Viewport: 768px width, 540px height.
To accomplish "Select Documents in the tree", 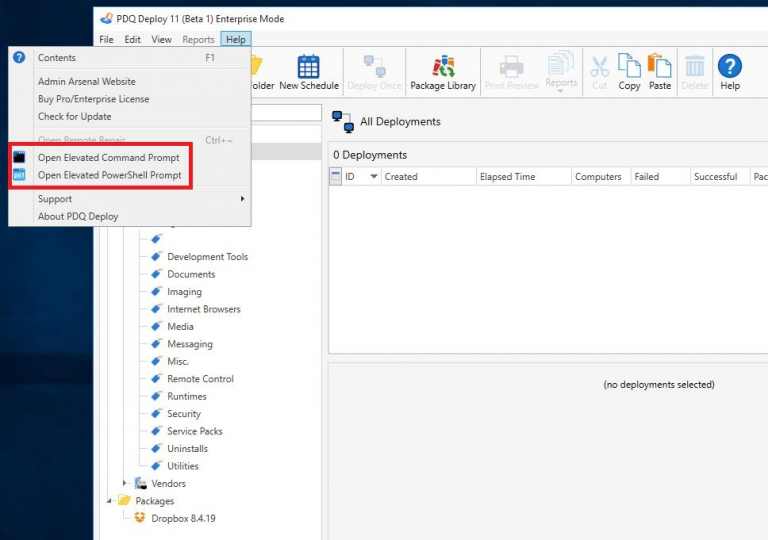I will coord(191,274).
